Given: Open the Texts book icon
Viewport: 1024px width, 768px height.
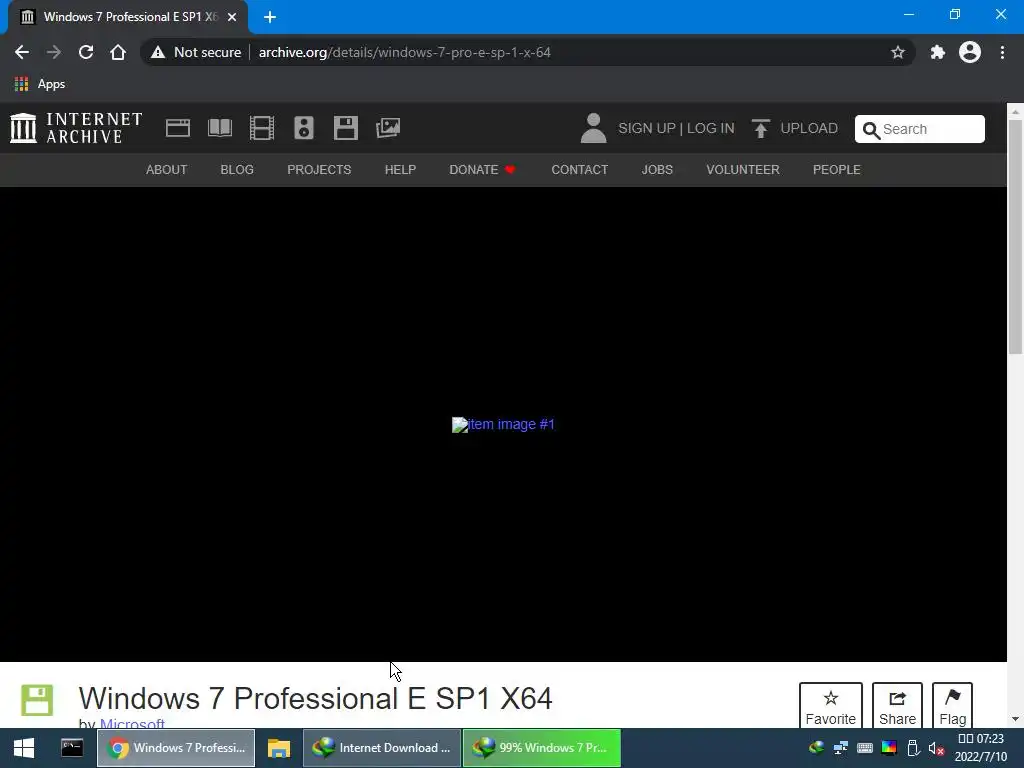Looking at the screenshot, I should point(219,128).
